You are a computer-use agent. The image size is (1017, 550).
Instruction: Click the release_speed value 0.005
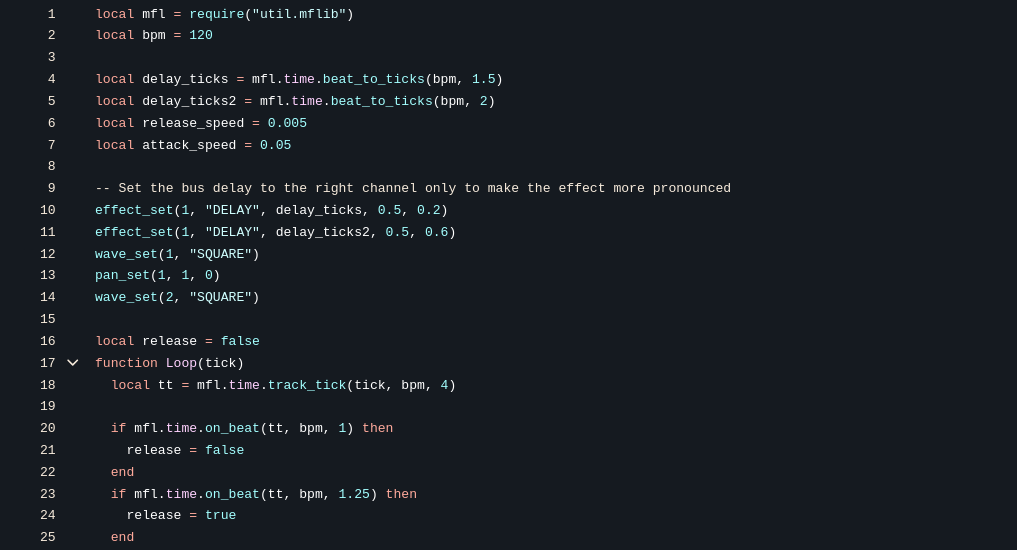pyautogui.click(x=287, y=123)
